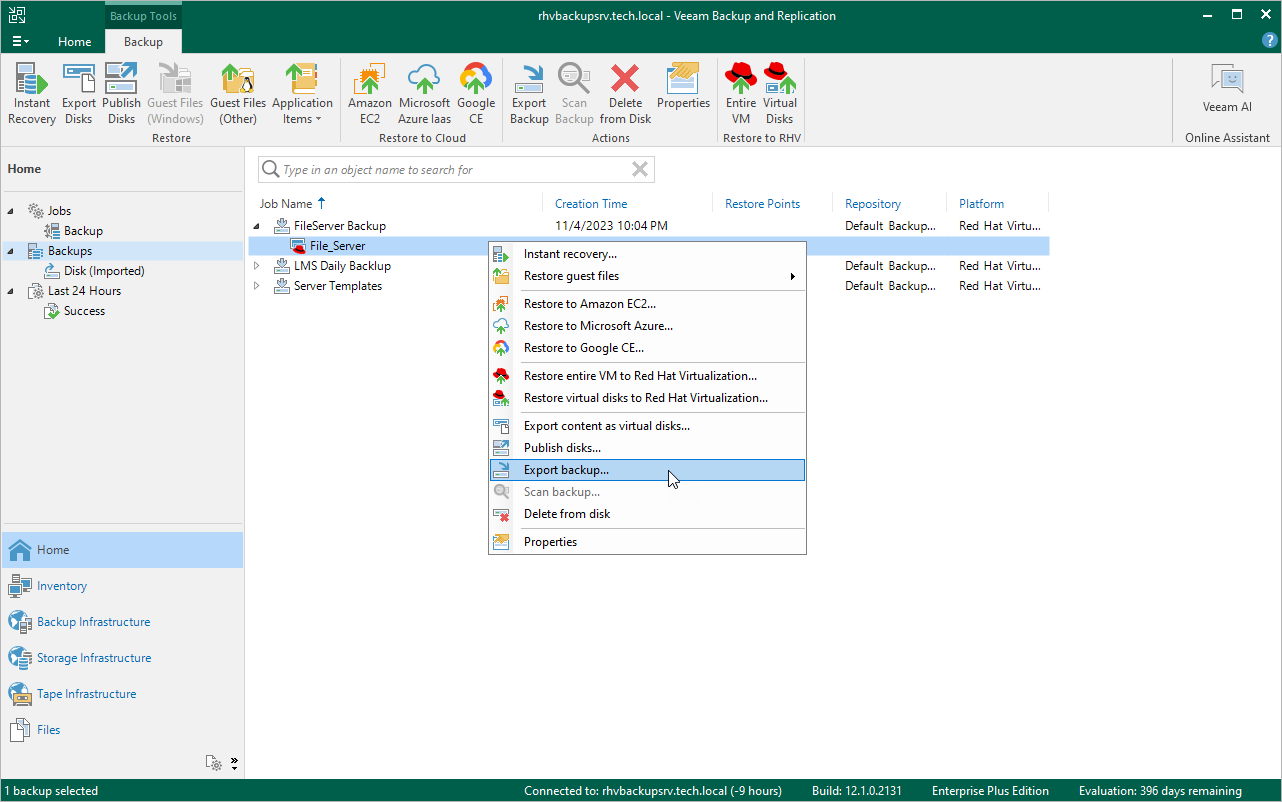
Task: Click the 11/4/2023 10:04 PM creation time
Action: (611, 226)
